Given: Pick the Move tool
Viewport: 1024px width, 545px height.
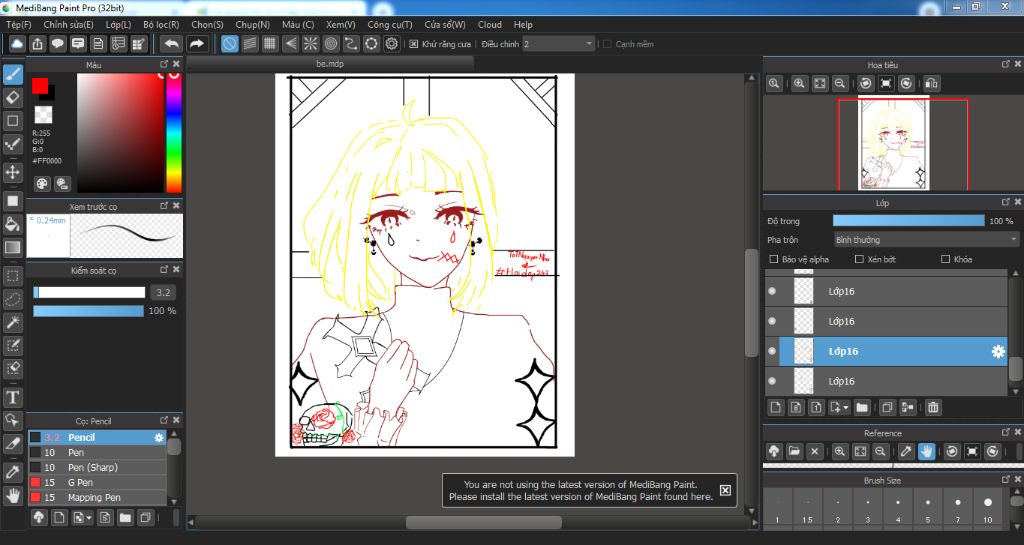Looking at the screenshot, I should [12, 172].
